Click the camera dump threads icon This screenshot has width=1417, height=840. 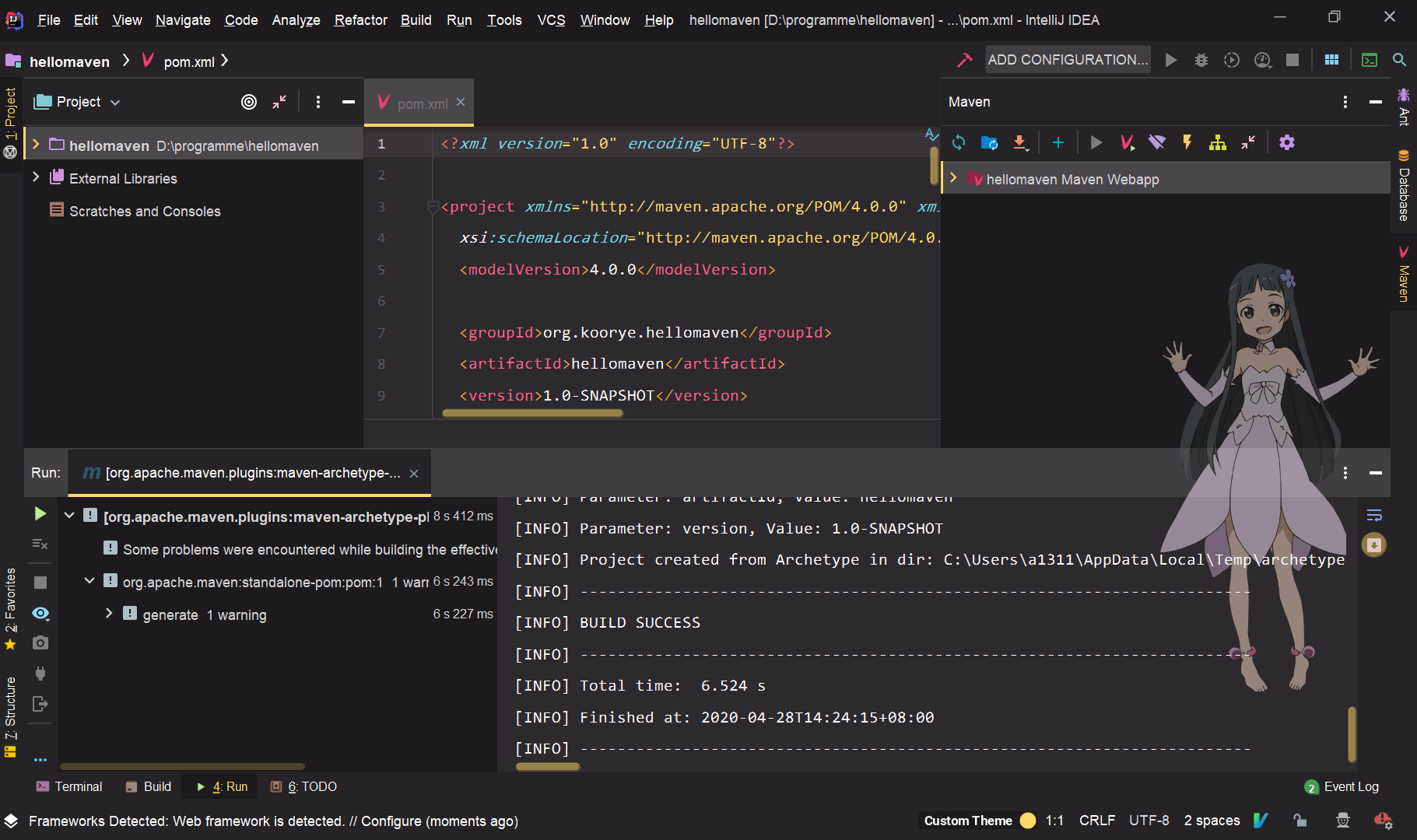pyautogui.click(x=40, y=642)
